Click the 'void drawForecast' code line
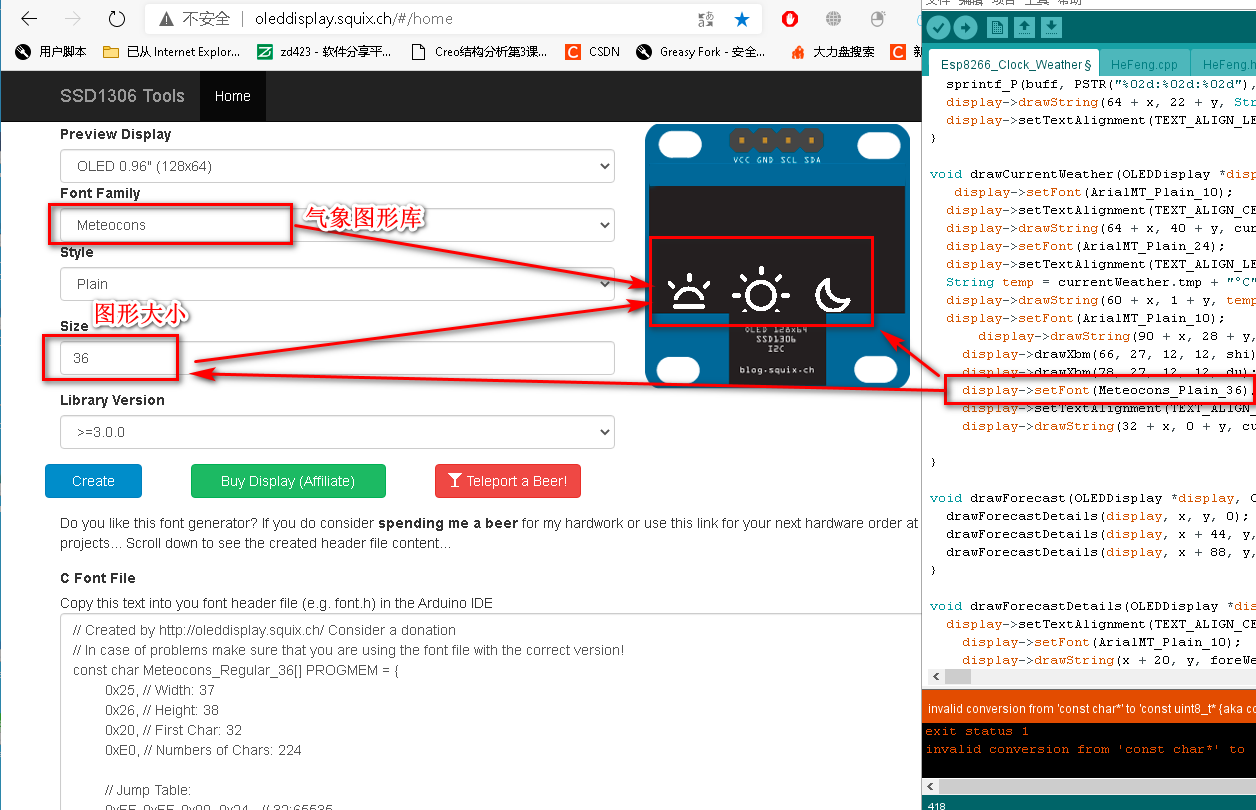Image resolution: width=1256 pixels, height=810 pixels. [x=1092, y=498]
